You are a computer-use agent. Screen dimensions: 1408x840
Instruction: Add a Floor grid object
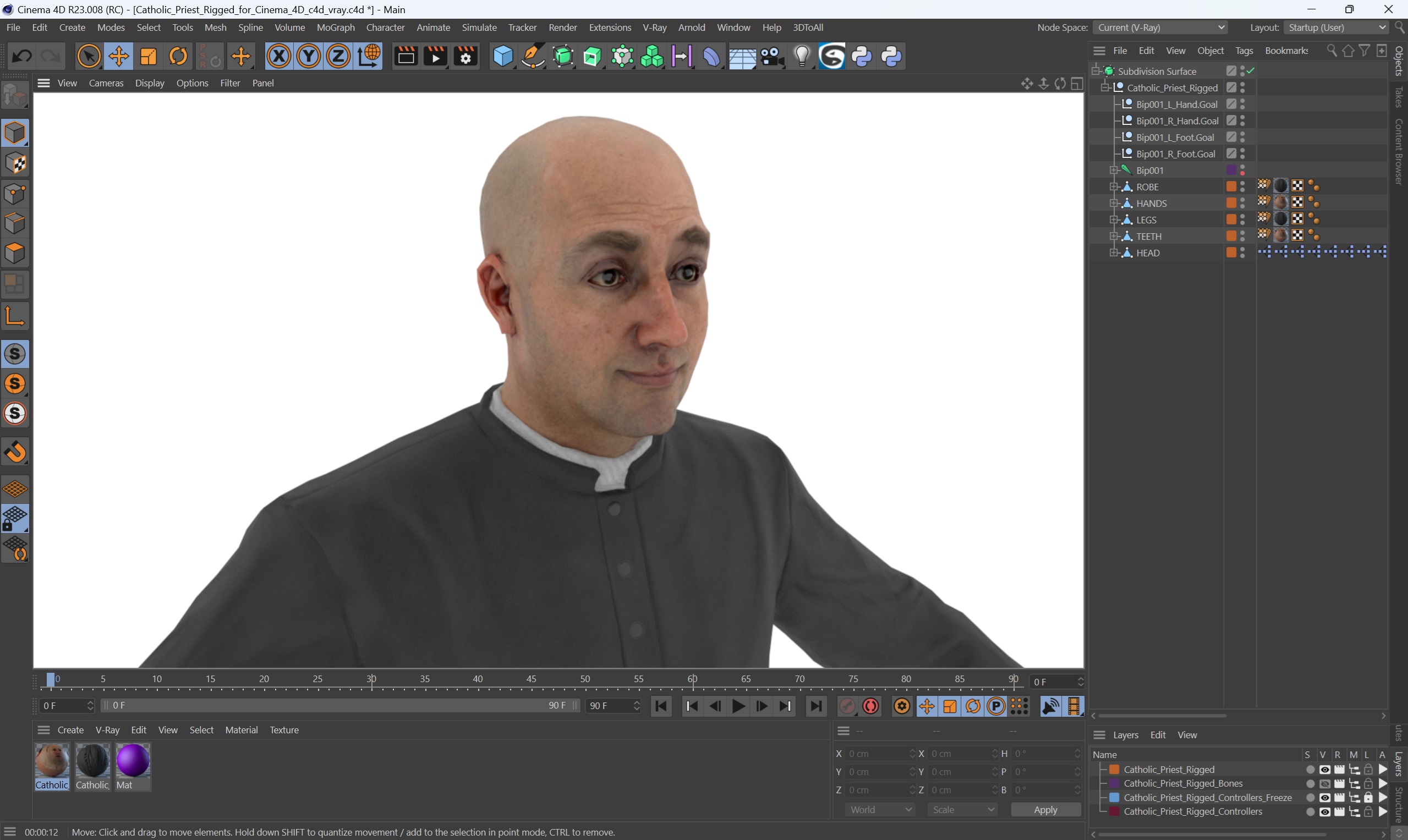point(742,56)
